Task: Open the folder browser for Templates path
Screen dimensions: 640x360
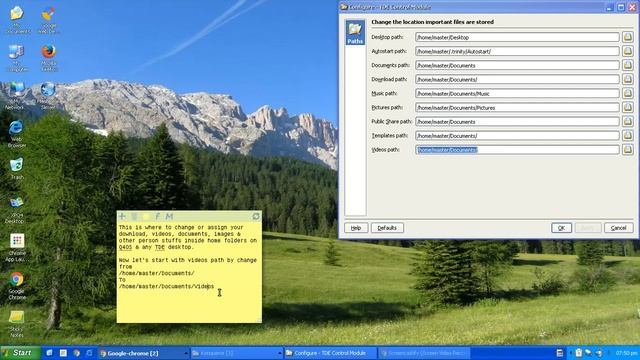Action: pyautogui.click(x=627, y=136)
